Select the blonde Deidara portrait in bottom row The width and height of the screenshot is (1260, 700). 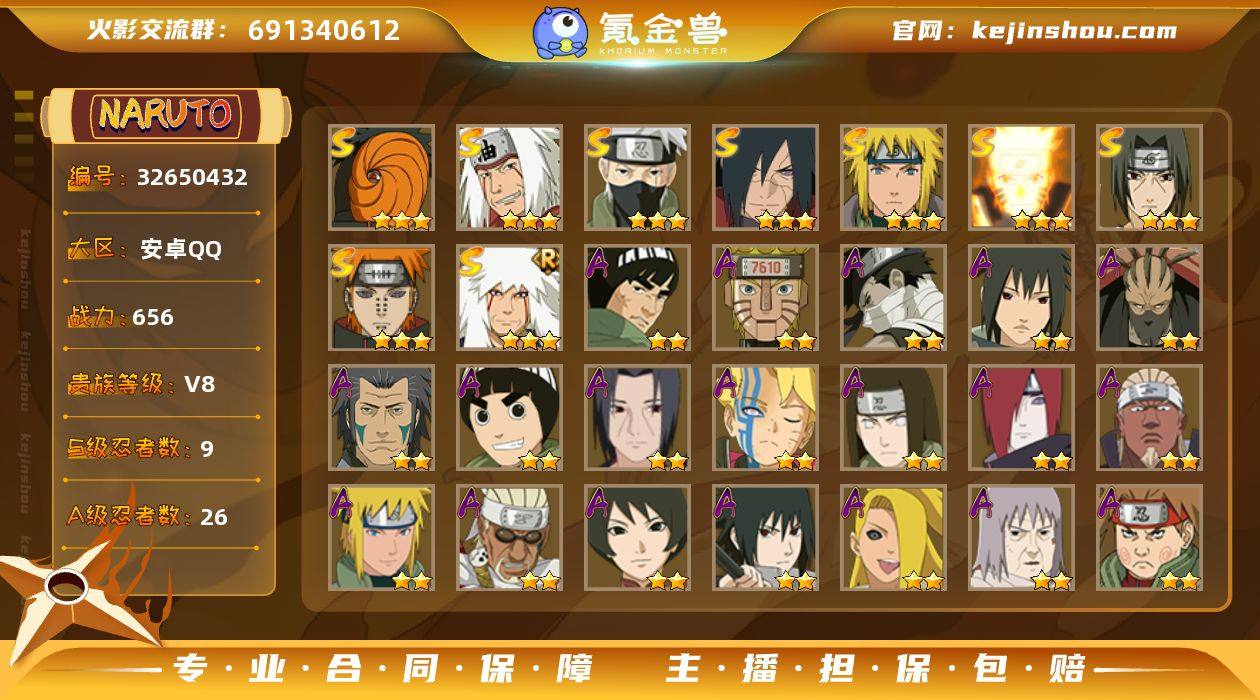[893, 538]
